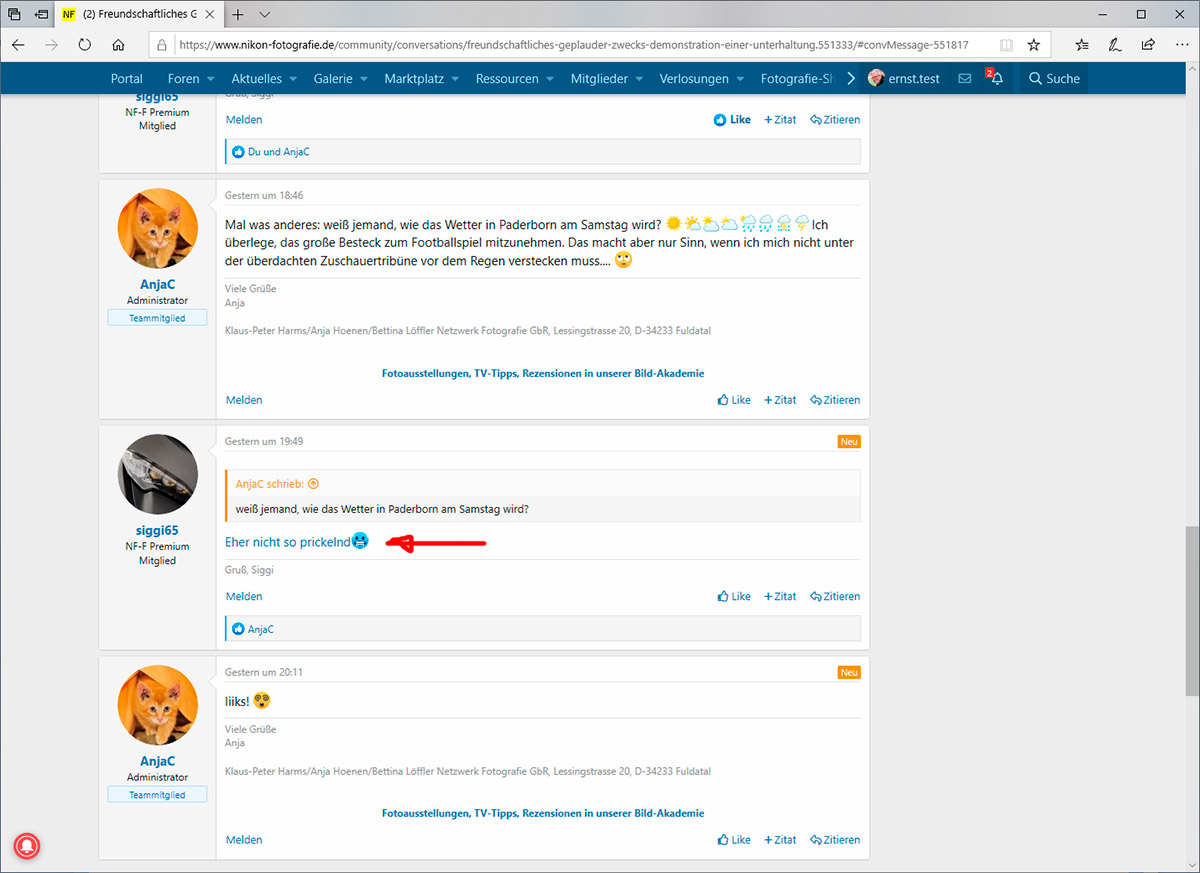
Task: Click 'Gestern um 20:11' timestamp
Action: [264, 672]
